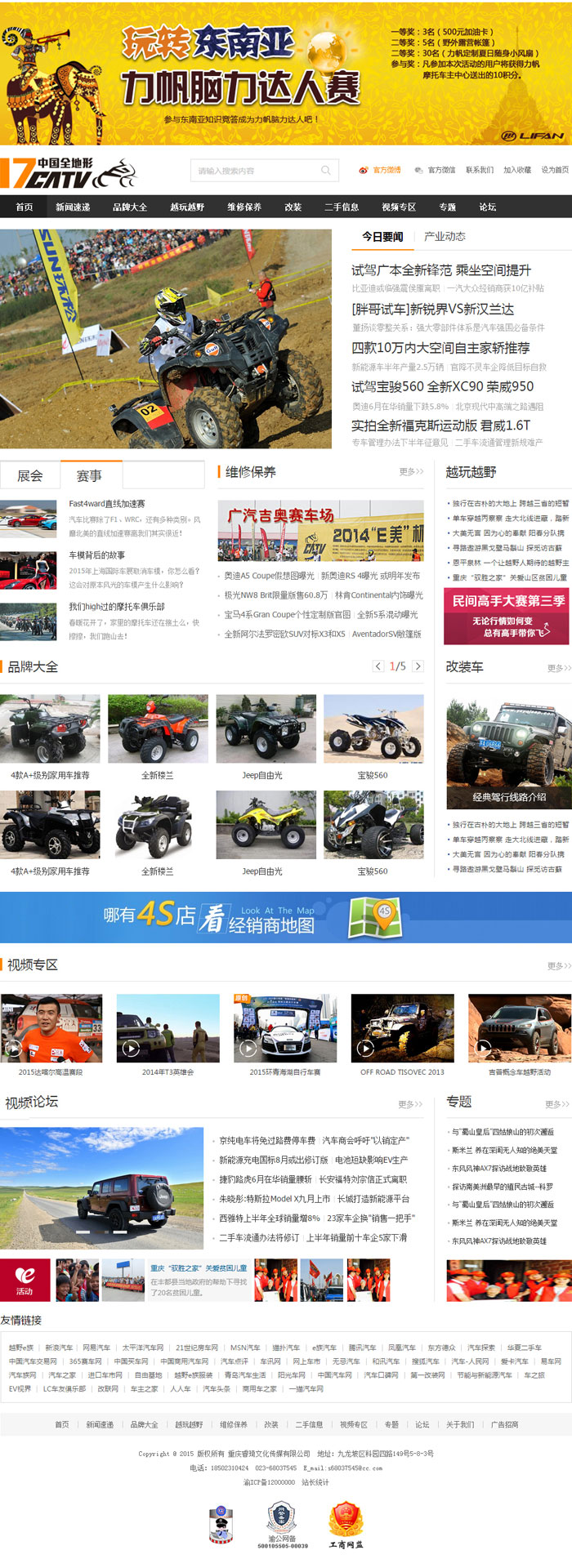Click 设为首页 in the header
This screenshot has width=572, height=1568.
(x=555, y=171)
